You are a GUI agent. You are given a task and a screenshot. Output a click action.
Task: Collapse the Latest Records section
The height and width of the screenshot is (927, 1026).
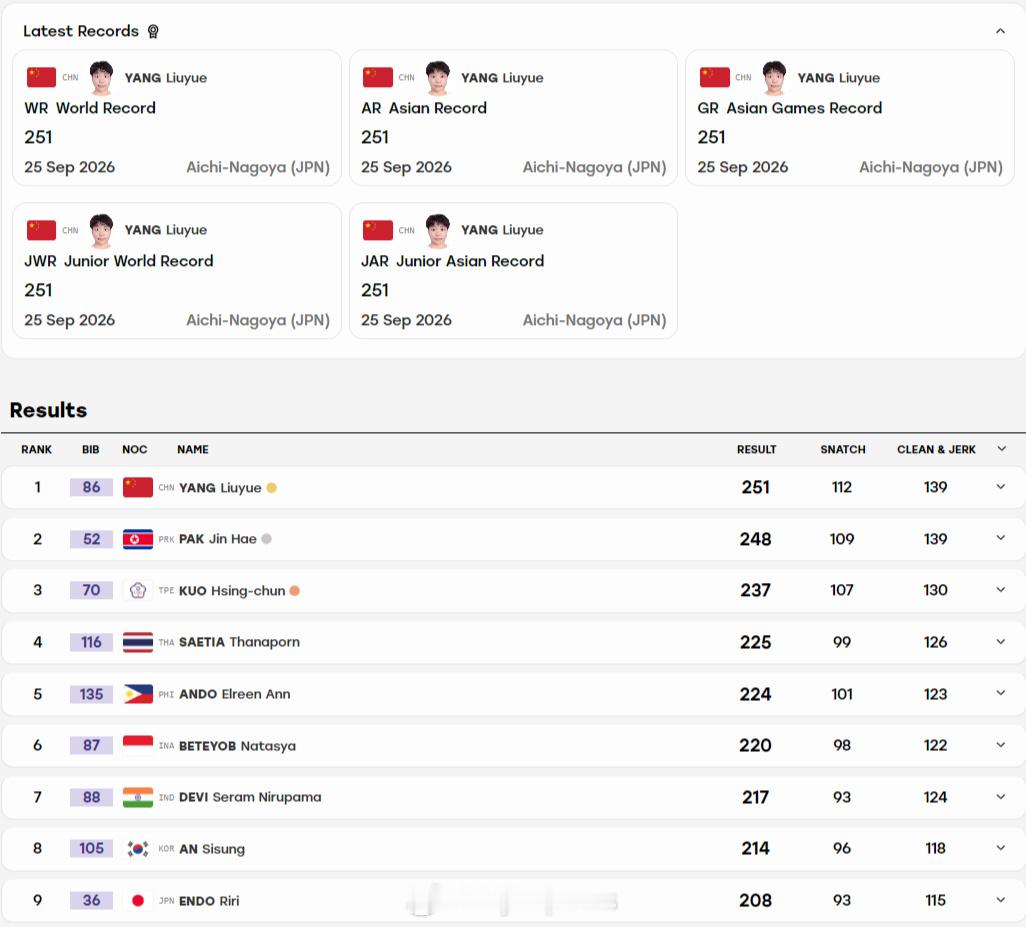pyautogui.click(x=1000, y=31)
